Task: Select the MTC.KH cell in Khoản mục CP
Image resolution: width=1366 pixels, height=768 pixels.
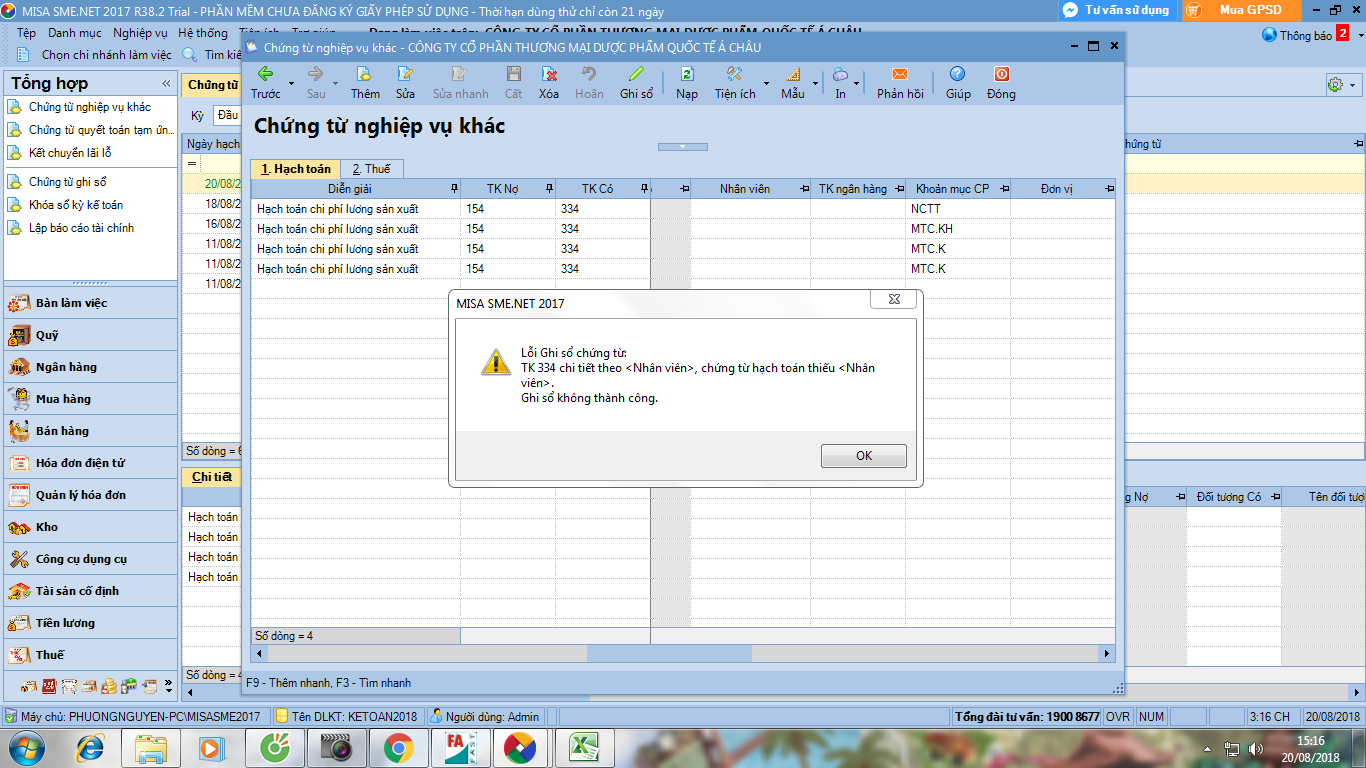Action: pyautogui.click(x=958, y=229)
